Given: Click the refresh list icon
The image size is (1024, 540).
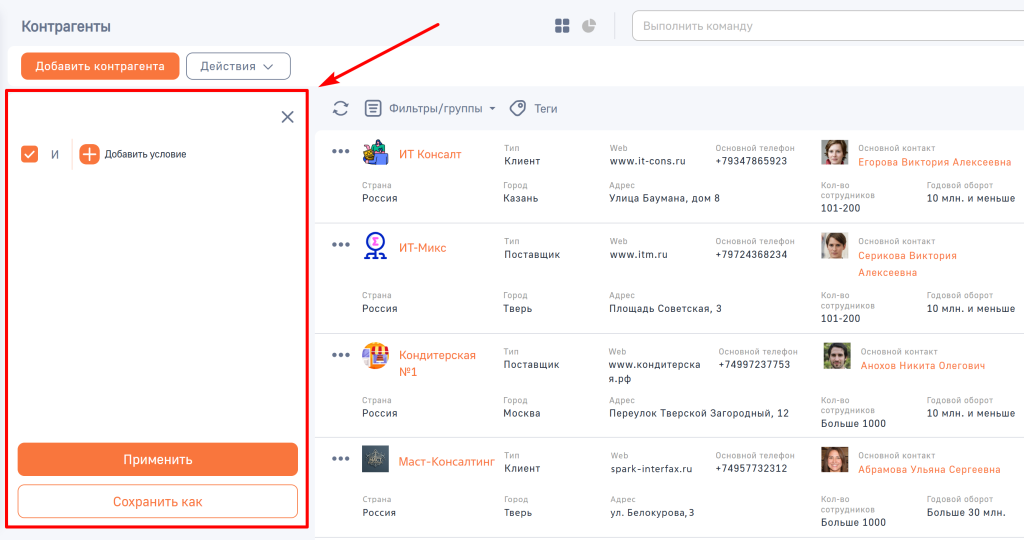Looking at the screenshot, I should click(x=341, y=108).
